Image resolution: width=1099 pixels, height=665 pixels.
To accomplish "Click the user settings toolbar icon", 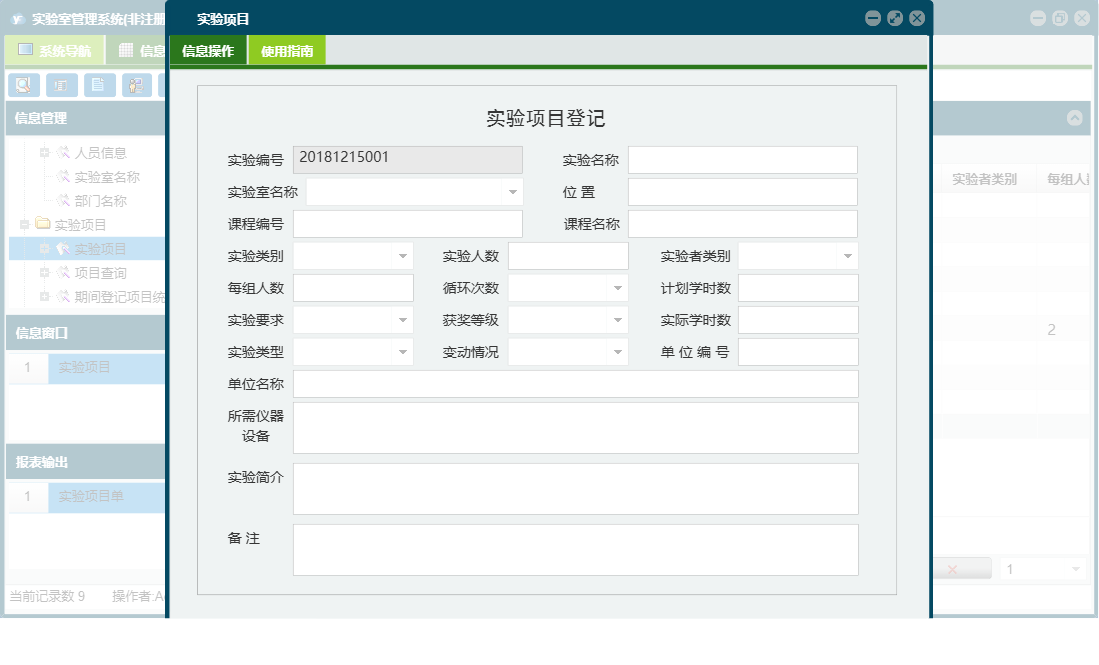I will pos(137,85).
